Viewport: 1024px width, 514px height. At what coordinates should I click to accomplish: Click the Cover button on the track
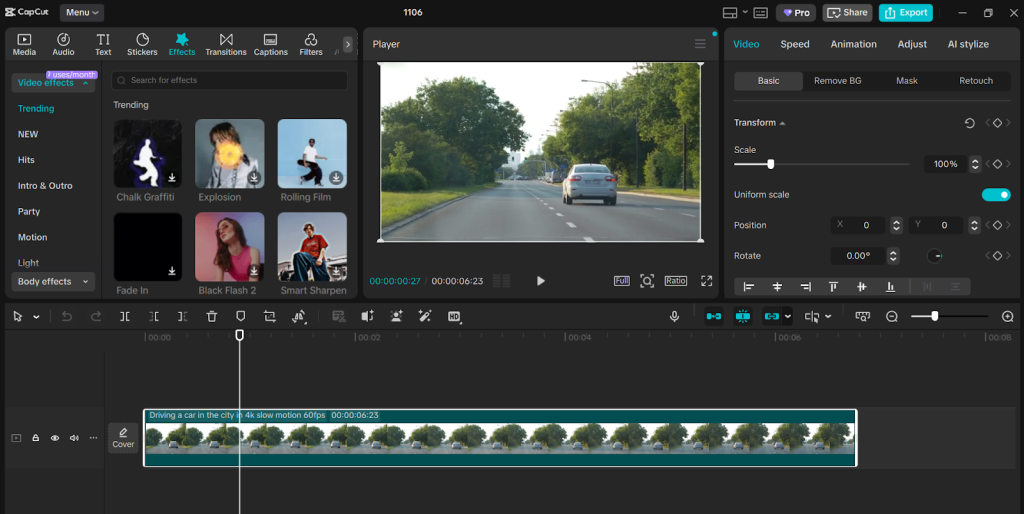[123, 438]
